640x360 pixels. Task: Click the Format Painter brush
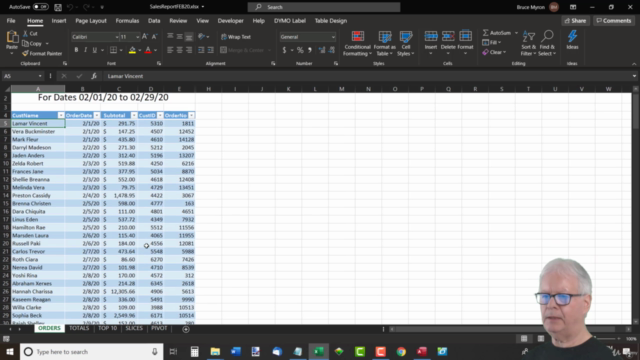pos(25,53)
